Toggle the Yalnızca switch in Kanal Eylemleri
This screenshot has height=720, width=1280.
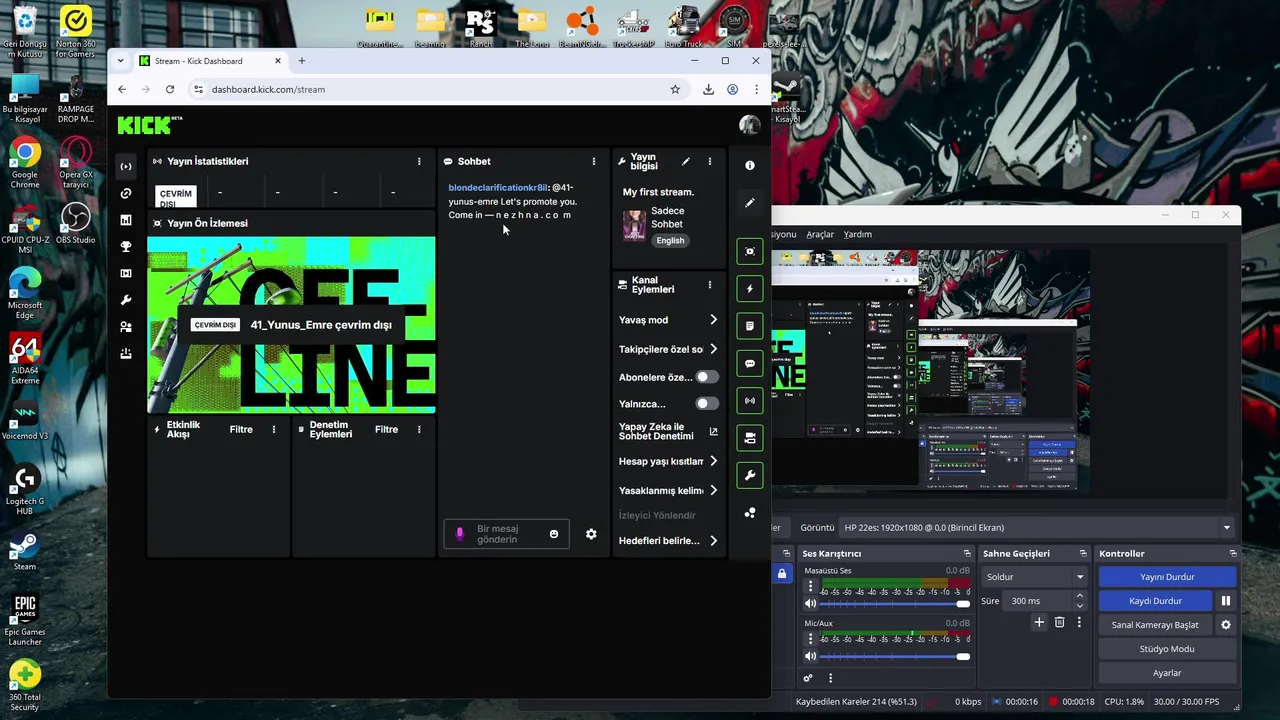(707, 404)
